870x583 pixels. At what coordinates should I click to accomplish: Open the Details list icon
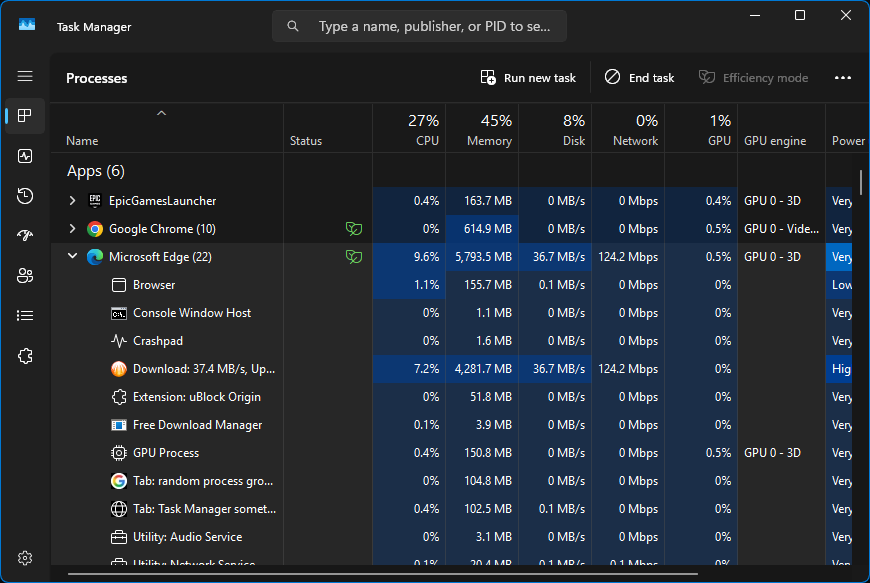(25, 316)
